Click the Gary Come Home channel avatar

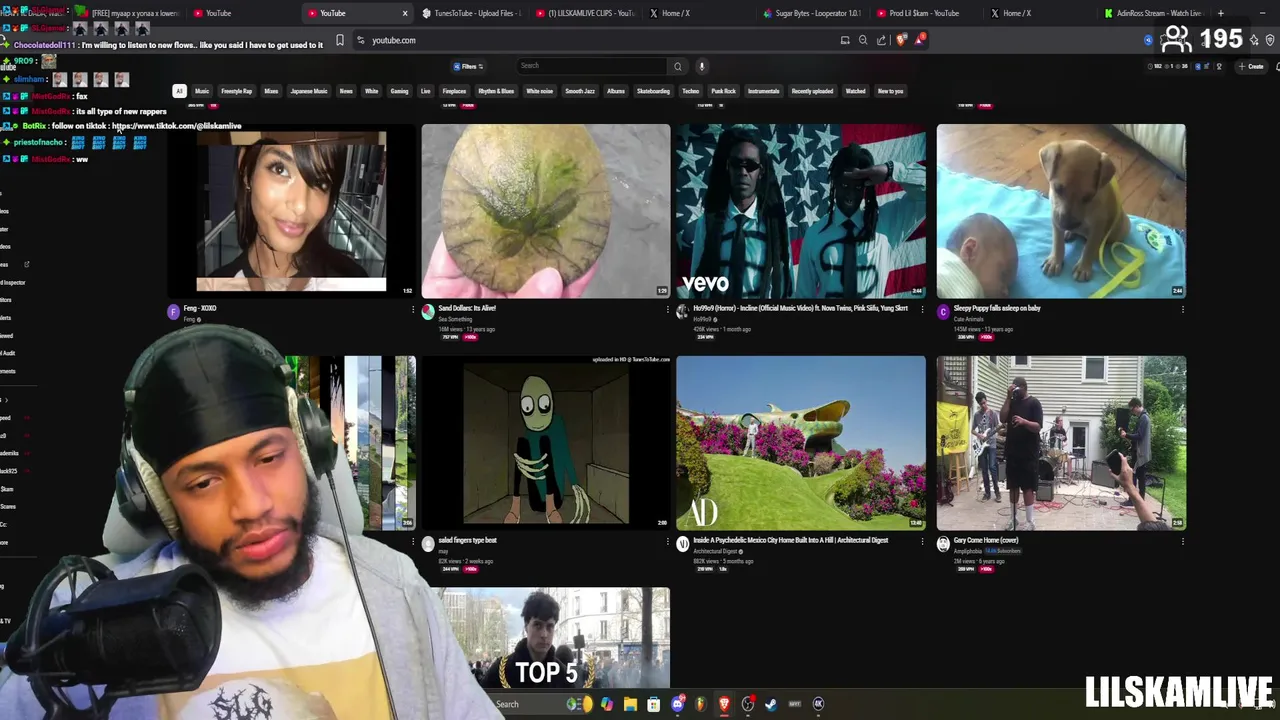click(943, 544)
